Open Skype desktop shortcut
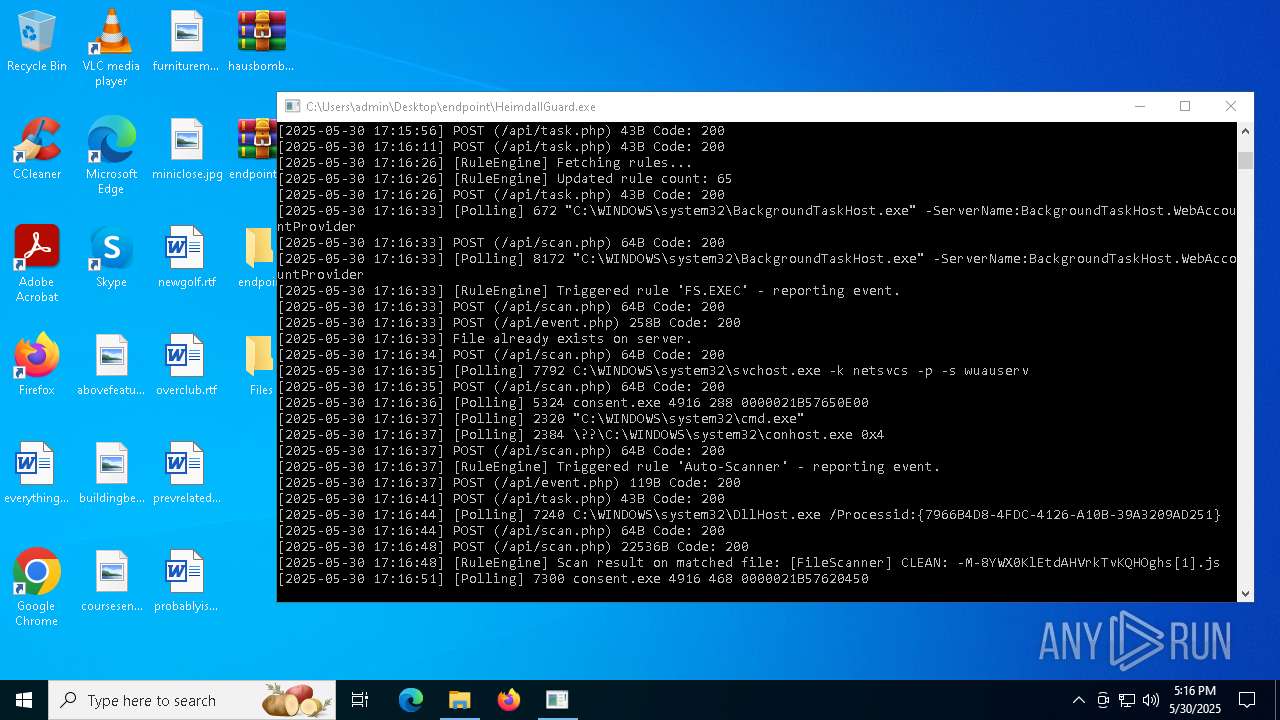The height and width of the screenshot is (720, 1280). tap(111, 257)
